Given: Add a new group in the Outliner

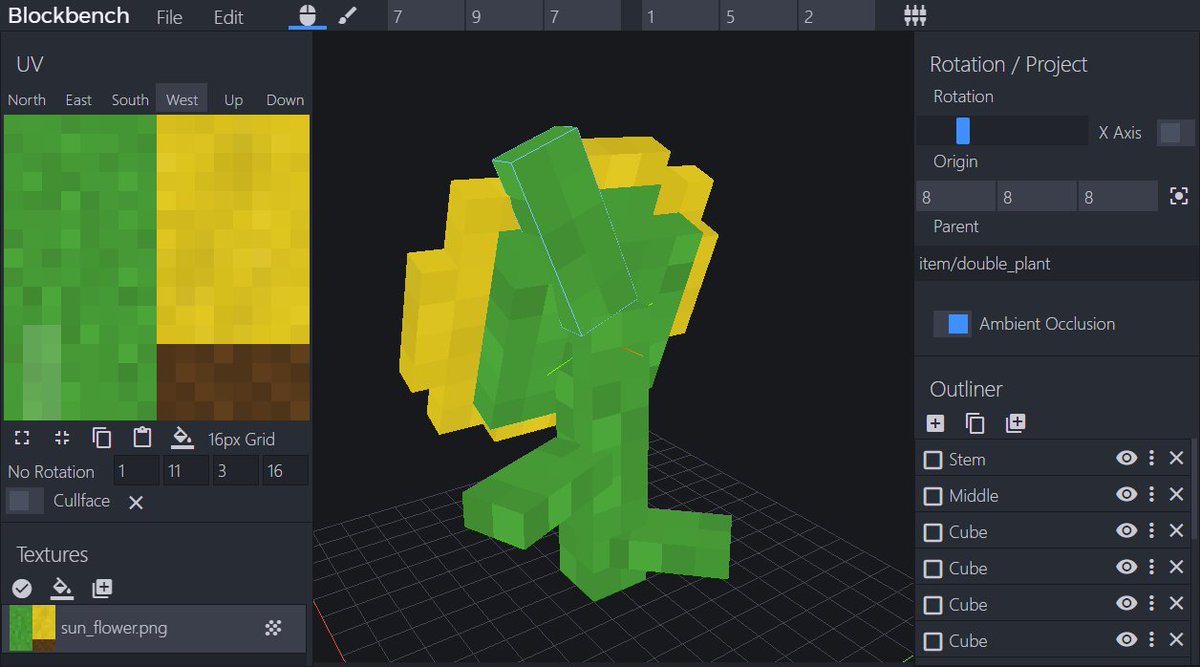Looking at the screenshot, I should click(1016, 423).
